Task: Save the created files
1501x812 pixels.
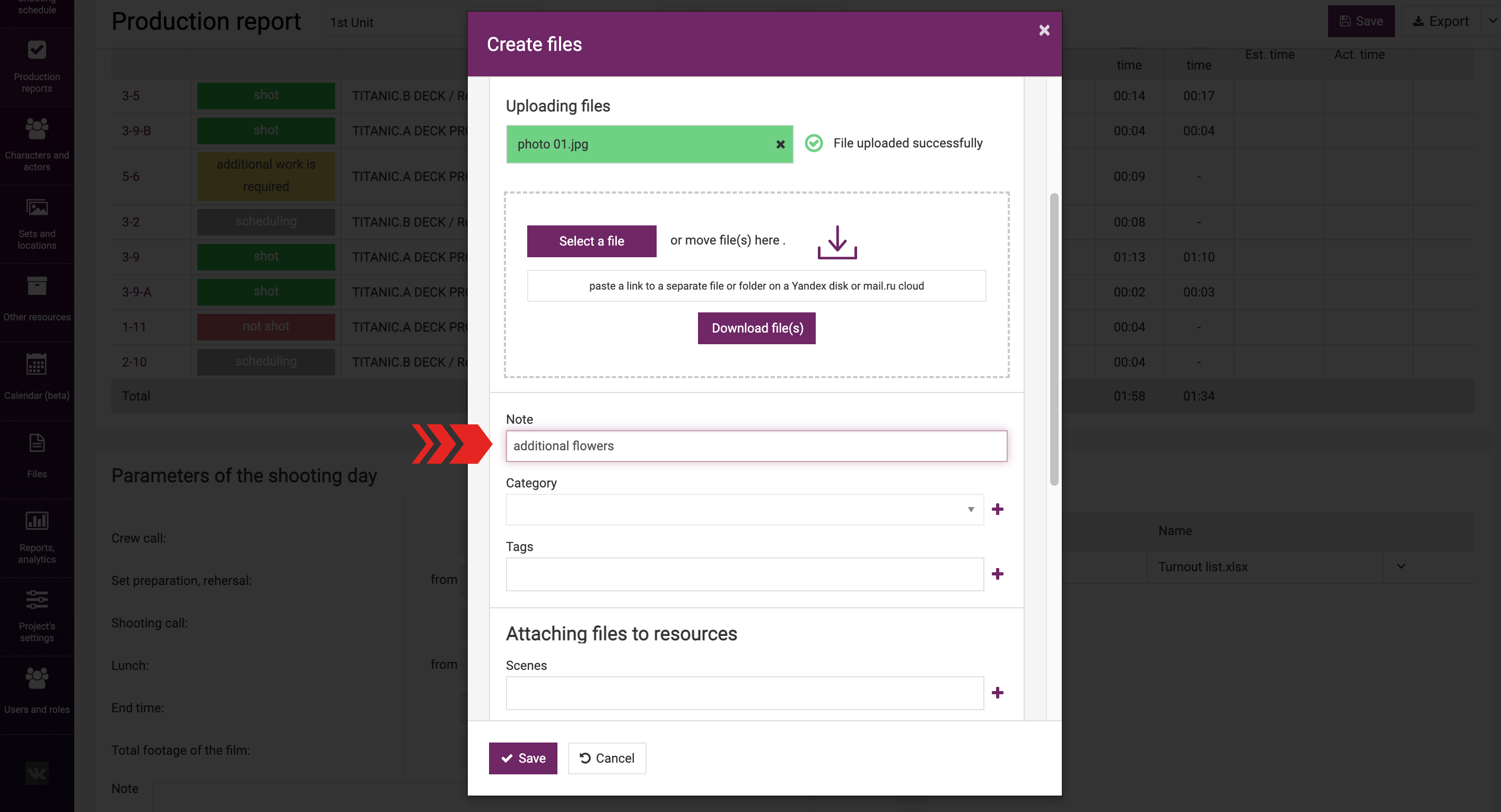Action: tap(522, 758)
